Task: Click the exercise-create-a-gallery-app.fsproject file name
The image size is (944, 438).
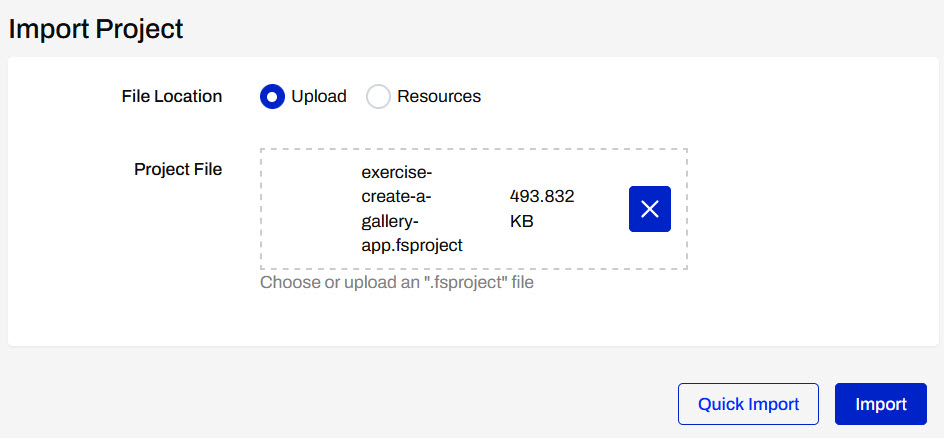Action: tap(412, 209)
